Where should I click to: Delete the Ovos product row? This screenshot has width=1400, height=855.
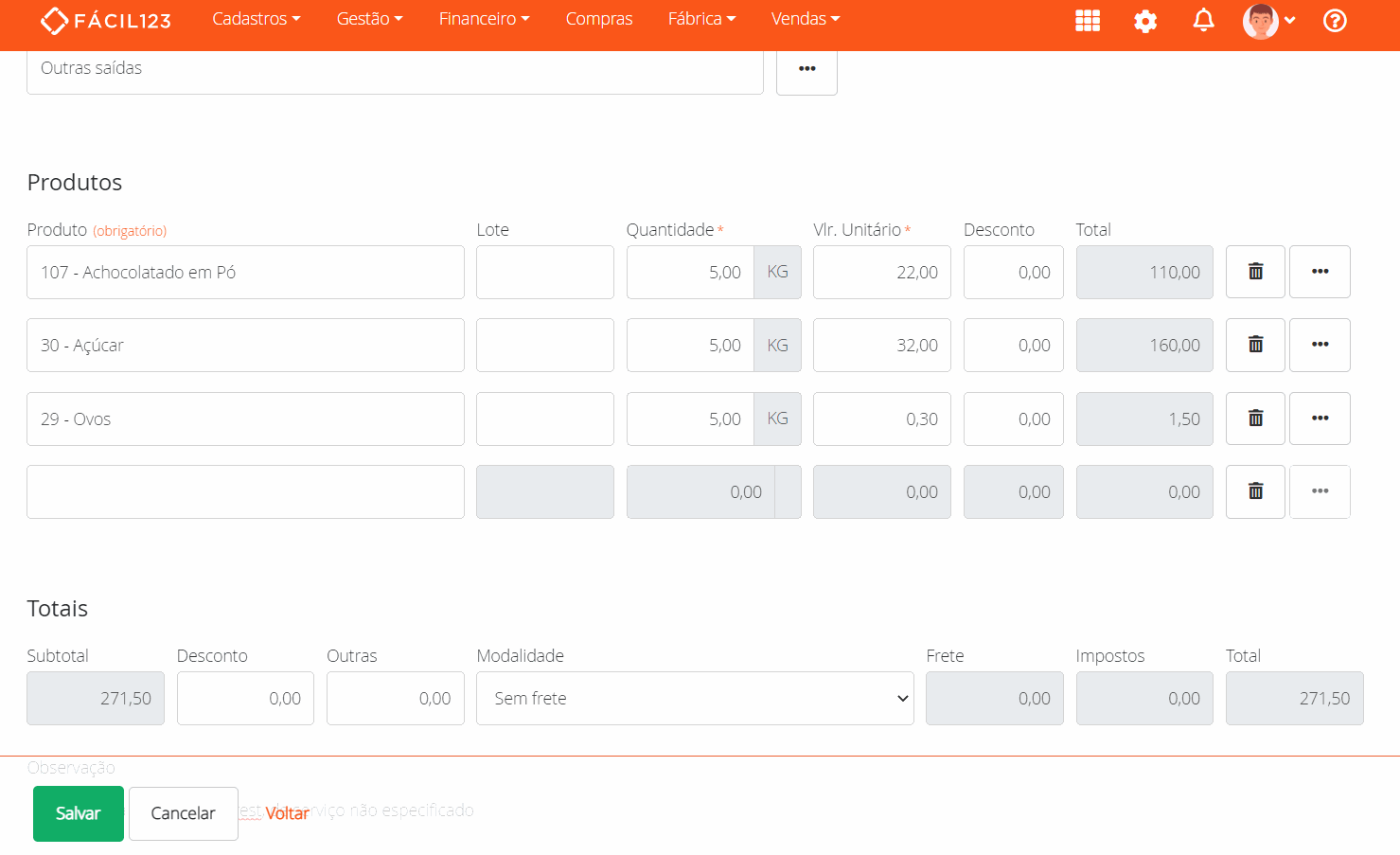[x=1255, y=419]
